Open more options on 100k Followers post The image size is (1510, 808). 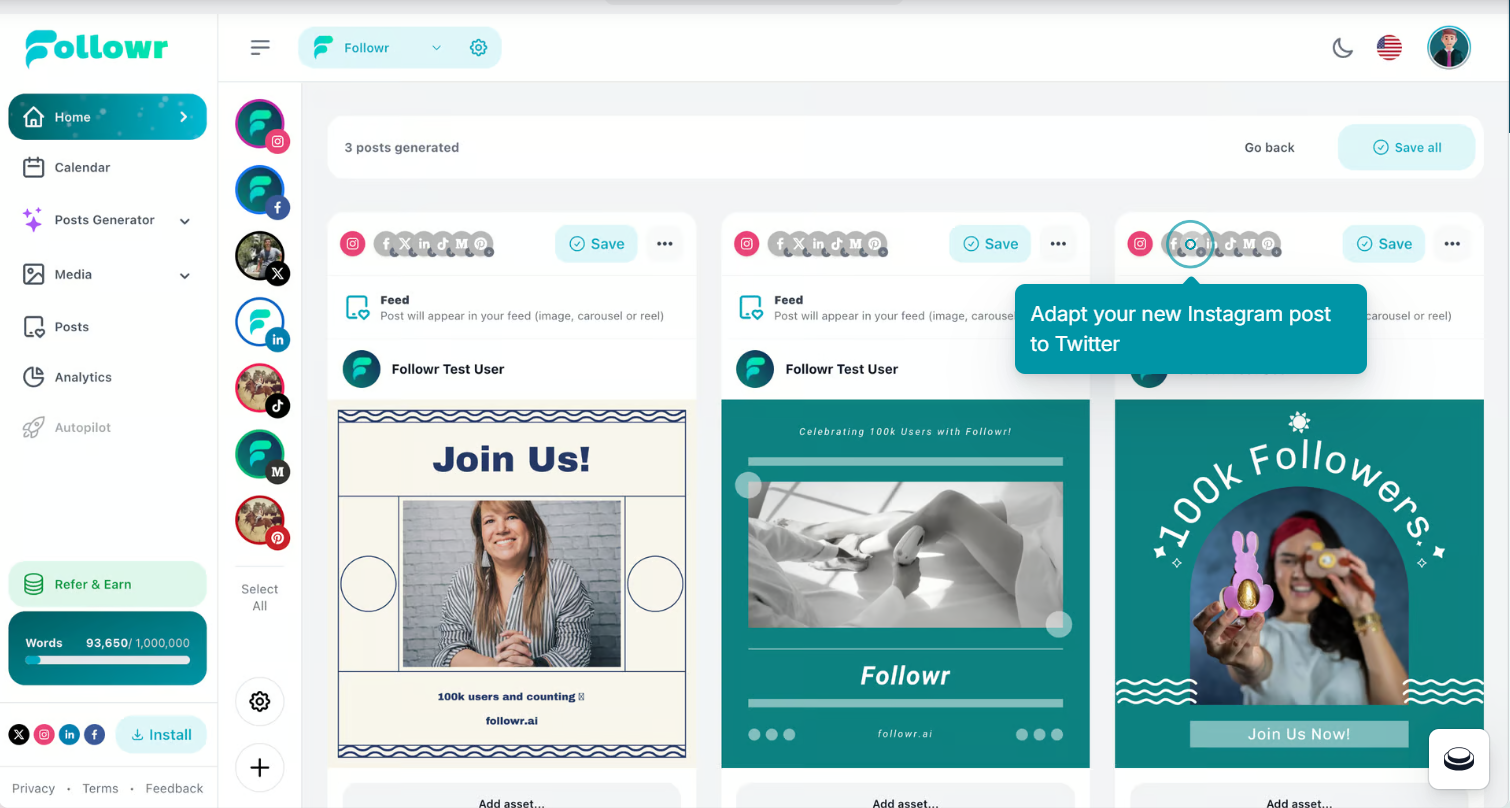pos(1453,244)
